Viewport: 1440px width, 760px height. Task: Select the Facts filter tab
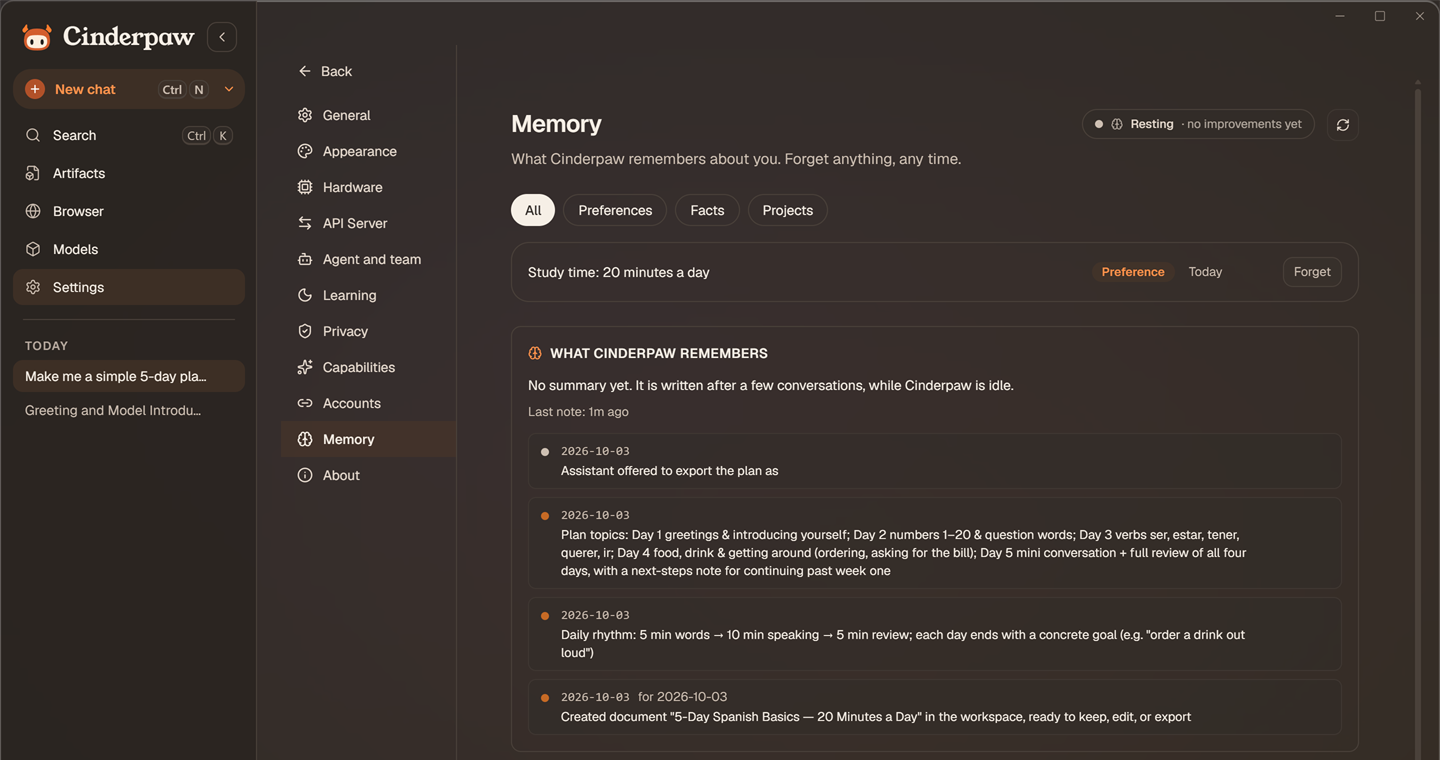707,210
